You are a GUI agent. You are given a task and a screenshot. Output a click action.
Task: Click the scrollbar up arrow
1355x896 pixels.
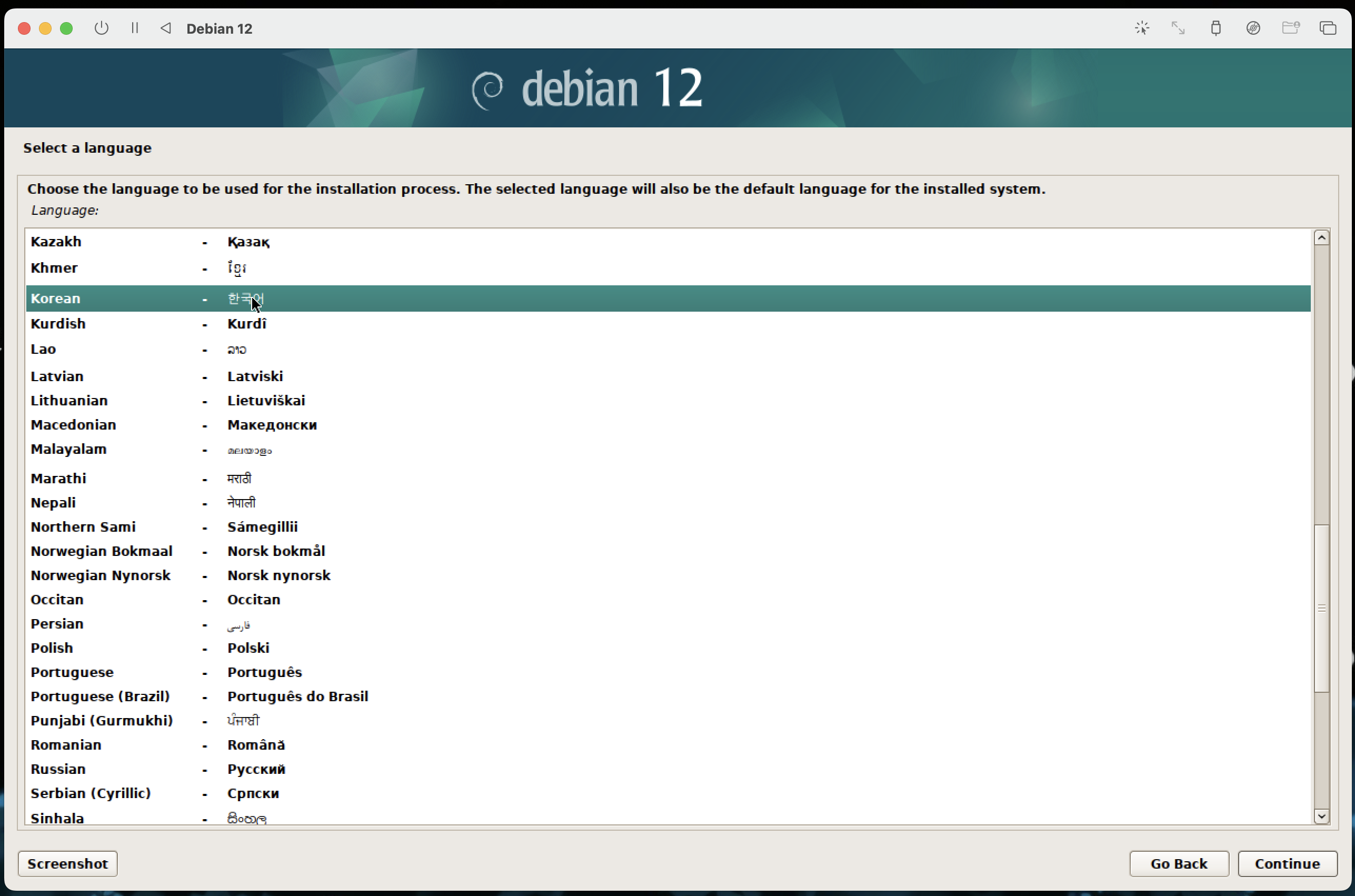1321,238
